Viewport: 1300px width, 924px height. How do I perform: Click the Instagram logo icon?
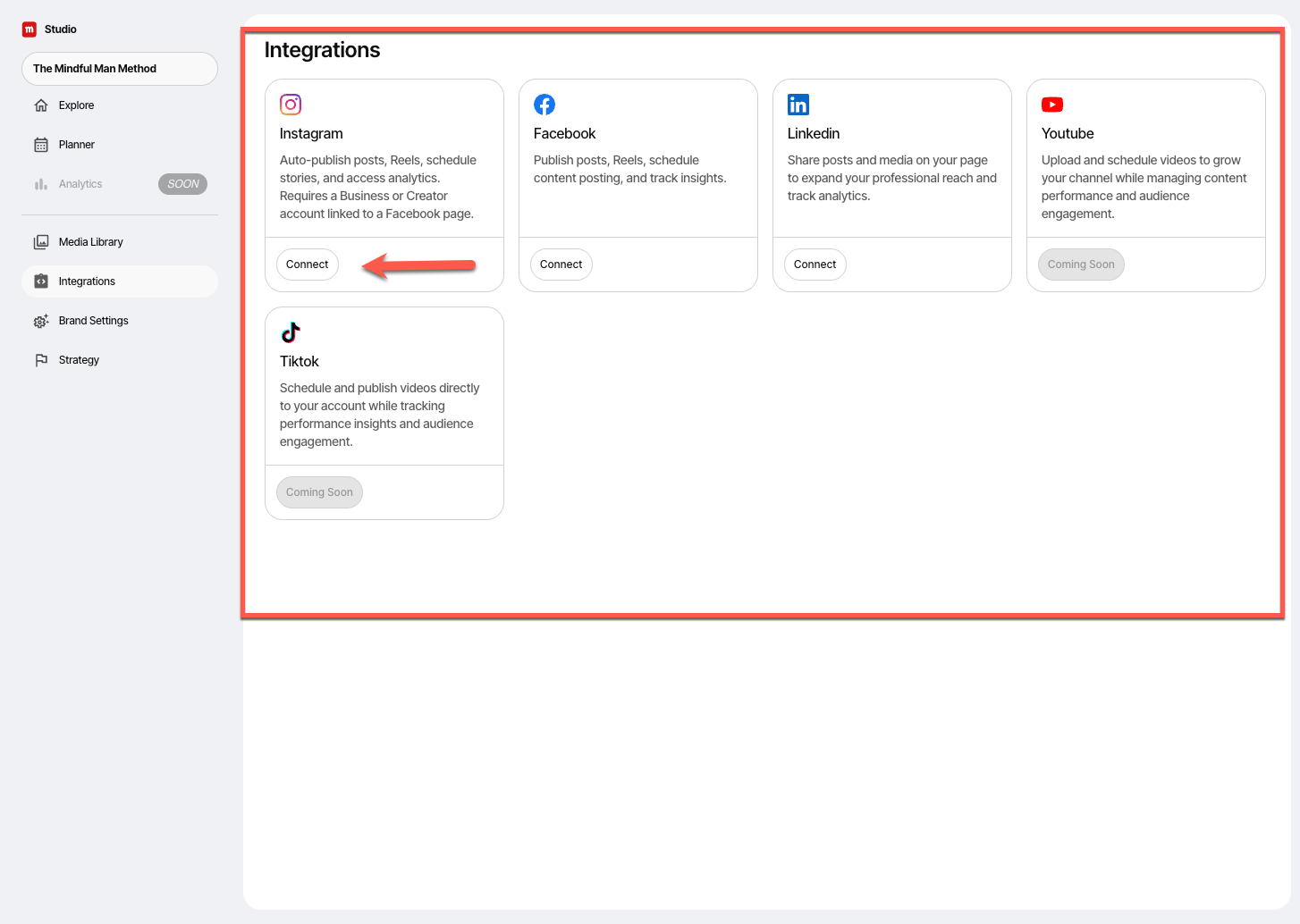[291, 105]
